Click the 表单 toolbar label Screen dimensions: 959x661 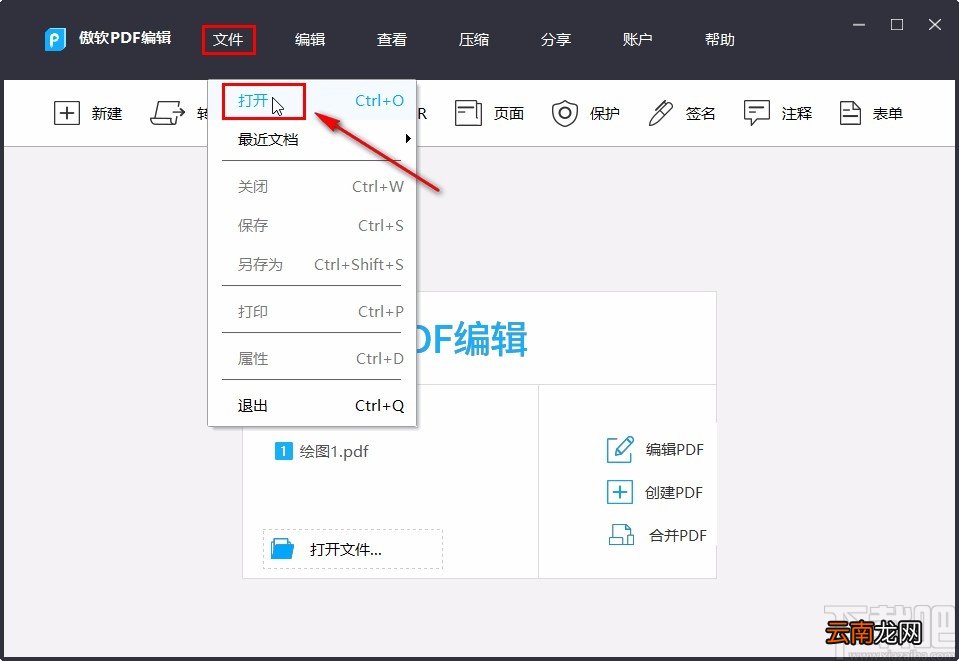coord(887,114)
